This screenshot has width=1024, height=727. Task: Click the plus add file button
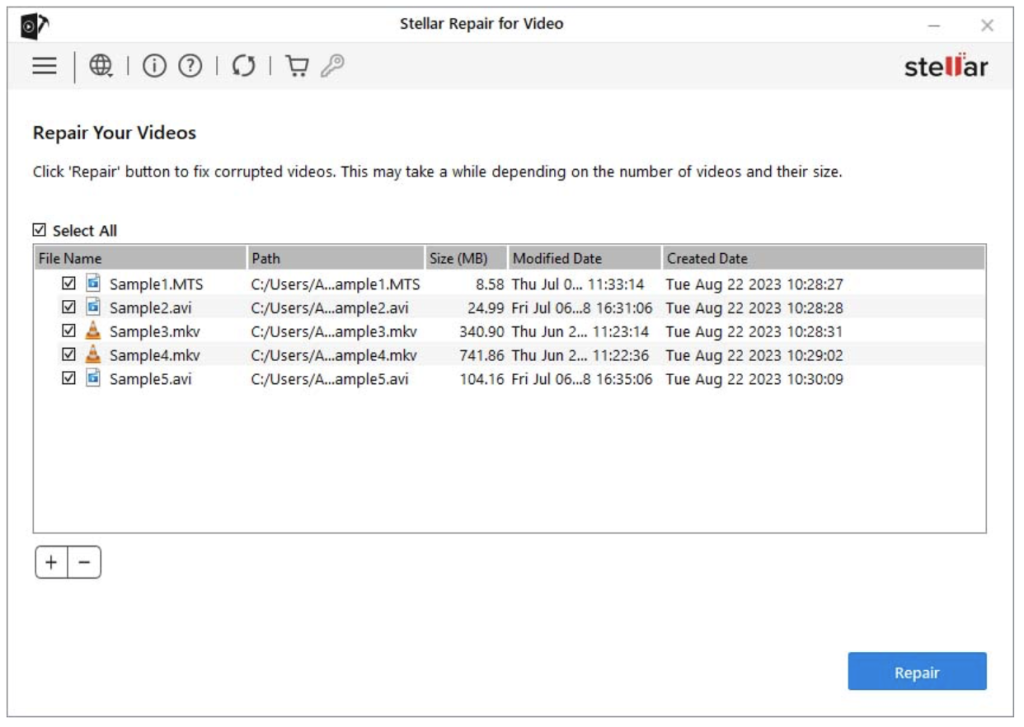click(x=52, y=563)
